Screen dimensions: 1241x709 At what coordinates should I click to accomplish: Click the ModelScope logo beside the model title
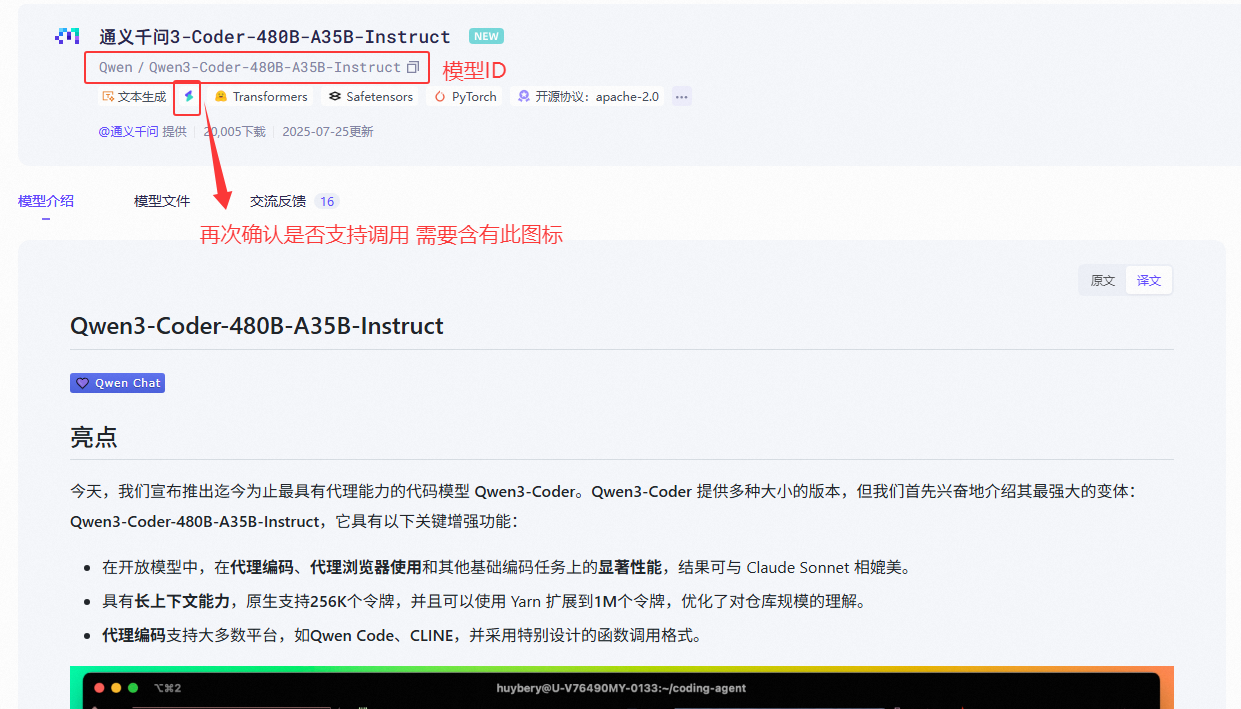tap(66, 35)
